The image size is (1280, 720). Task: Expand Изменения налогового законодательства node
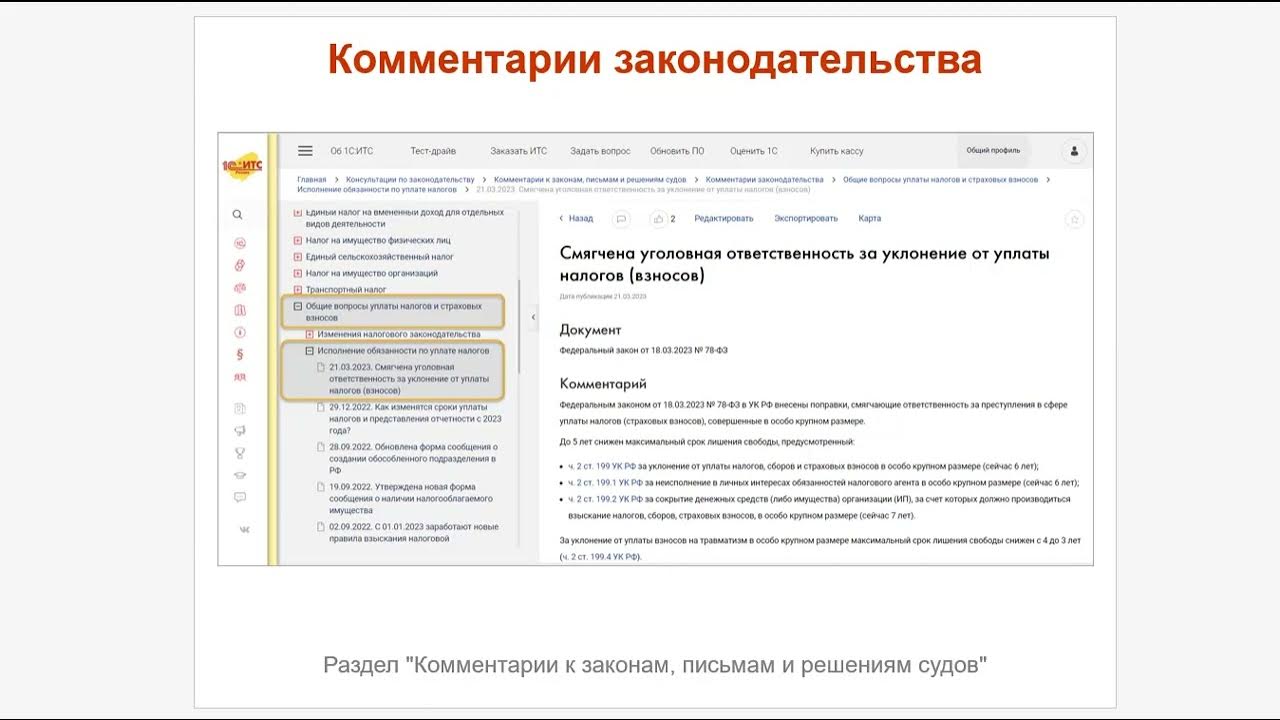pyautogui.click(x=310, y=334)
